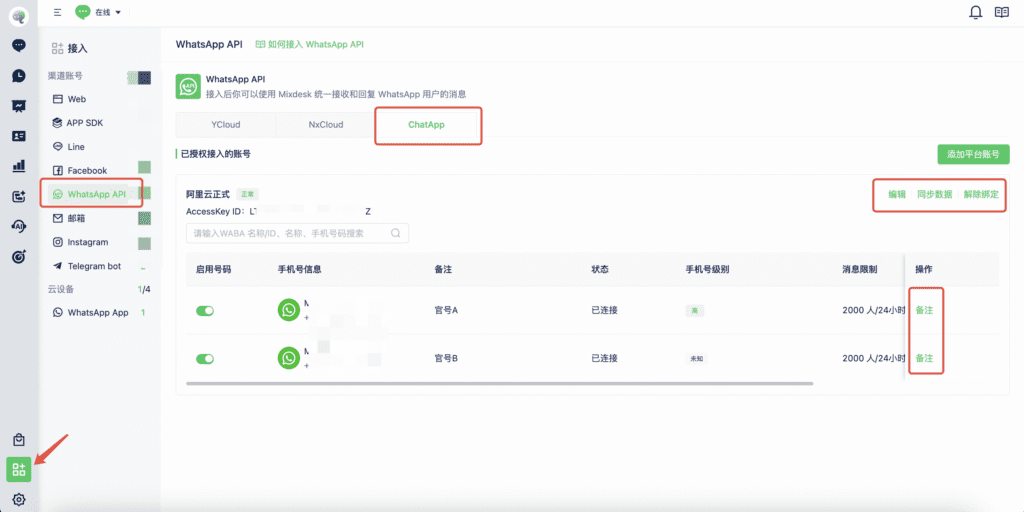The image size is (1024, 512).
Task: Disable the number toggle for 官号B
Action: [x=205, y=358]
